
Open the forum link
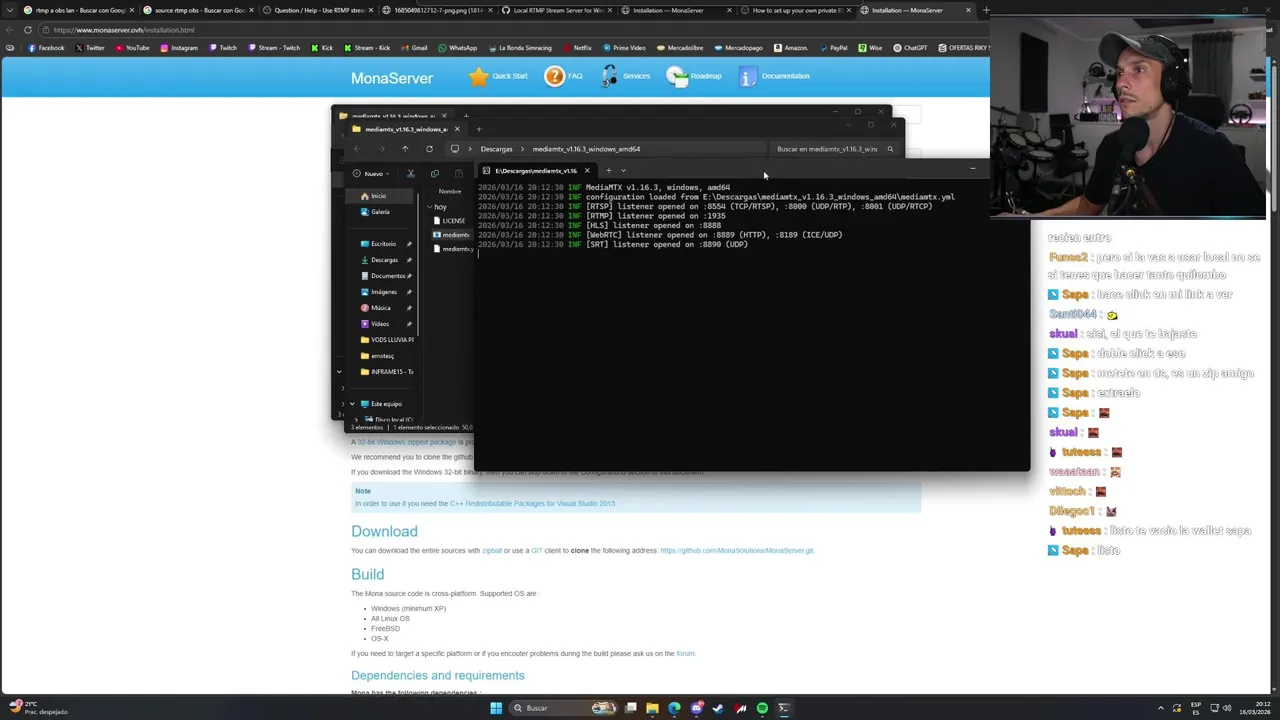[x=685, y=654]
